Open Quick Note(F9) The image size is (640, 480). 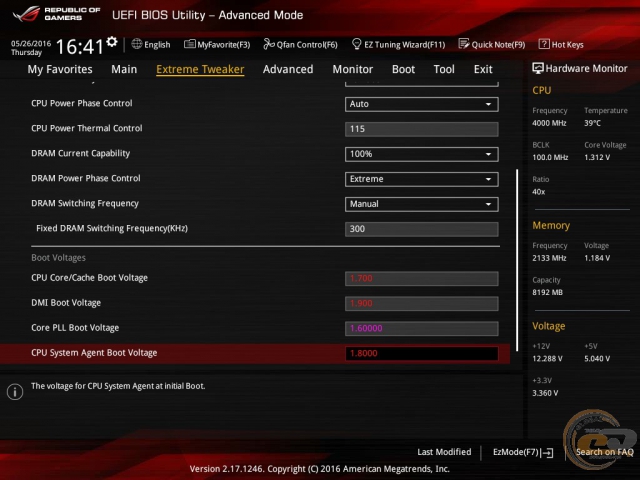pos(492,44)
